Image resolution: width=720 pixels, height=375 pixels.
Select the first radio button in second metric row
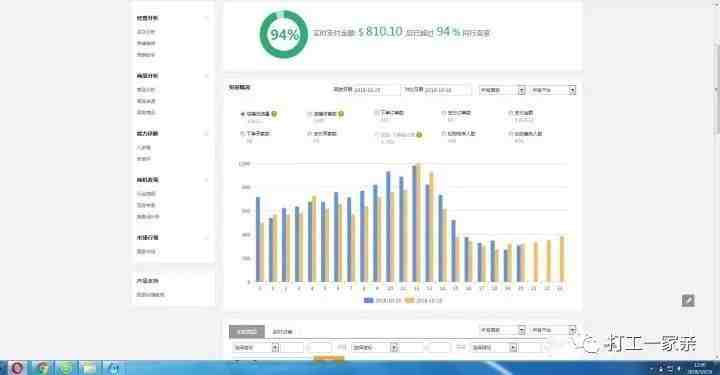pyautogui.click(x=242, y=134)
